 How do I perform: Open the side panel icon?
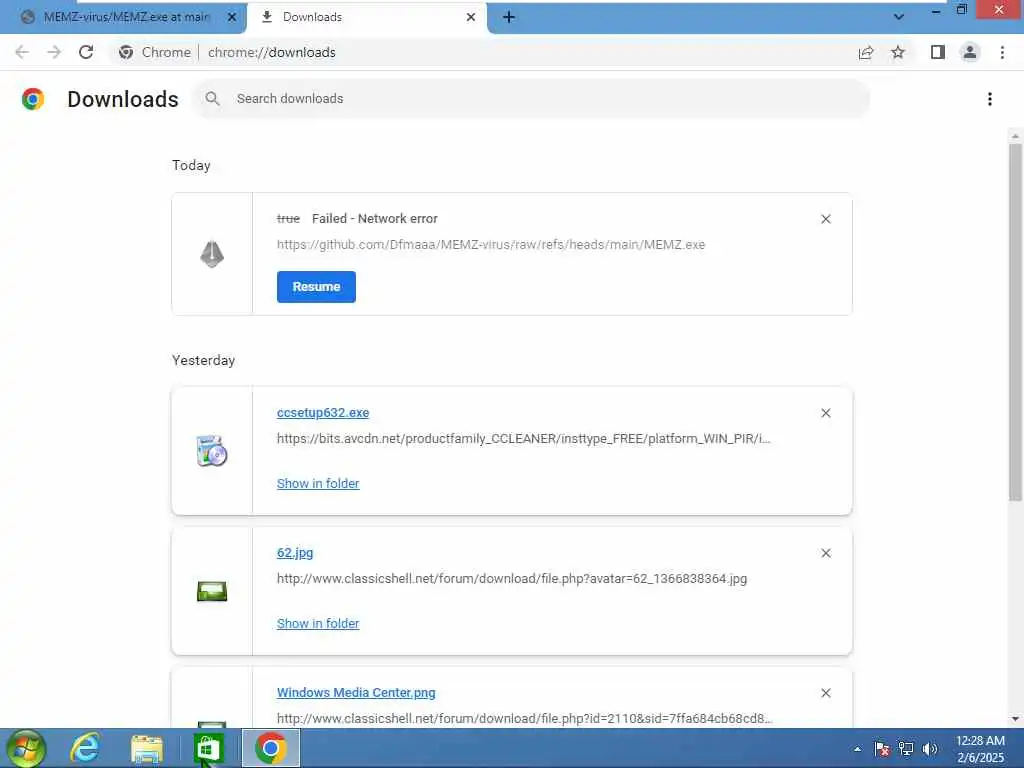[938, 52]
